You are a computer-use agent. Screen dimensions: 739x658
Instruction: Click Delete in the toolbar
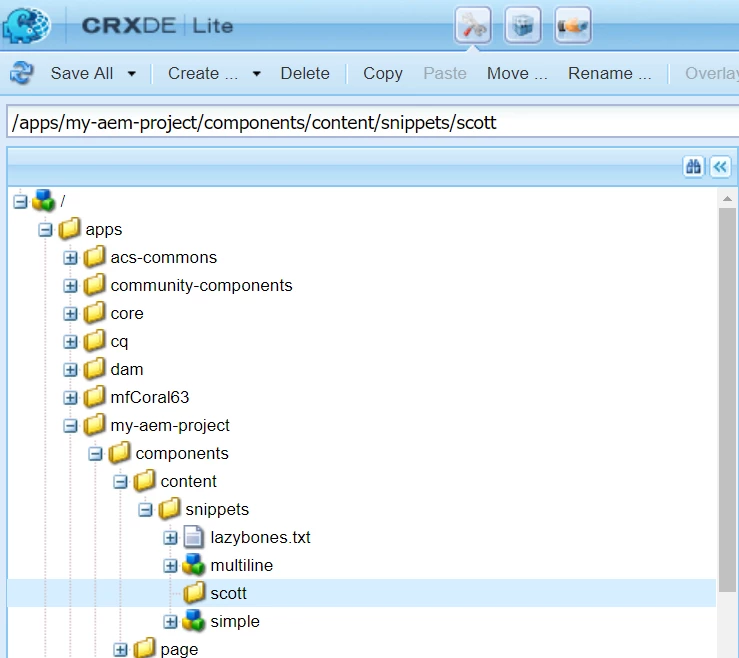pyautogui.click(x=305, y=73)
